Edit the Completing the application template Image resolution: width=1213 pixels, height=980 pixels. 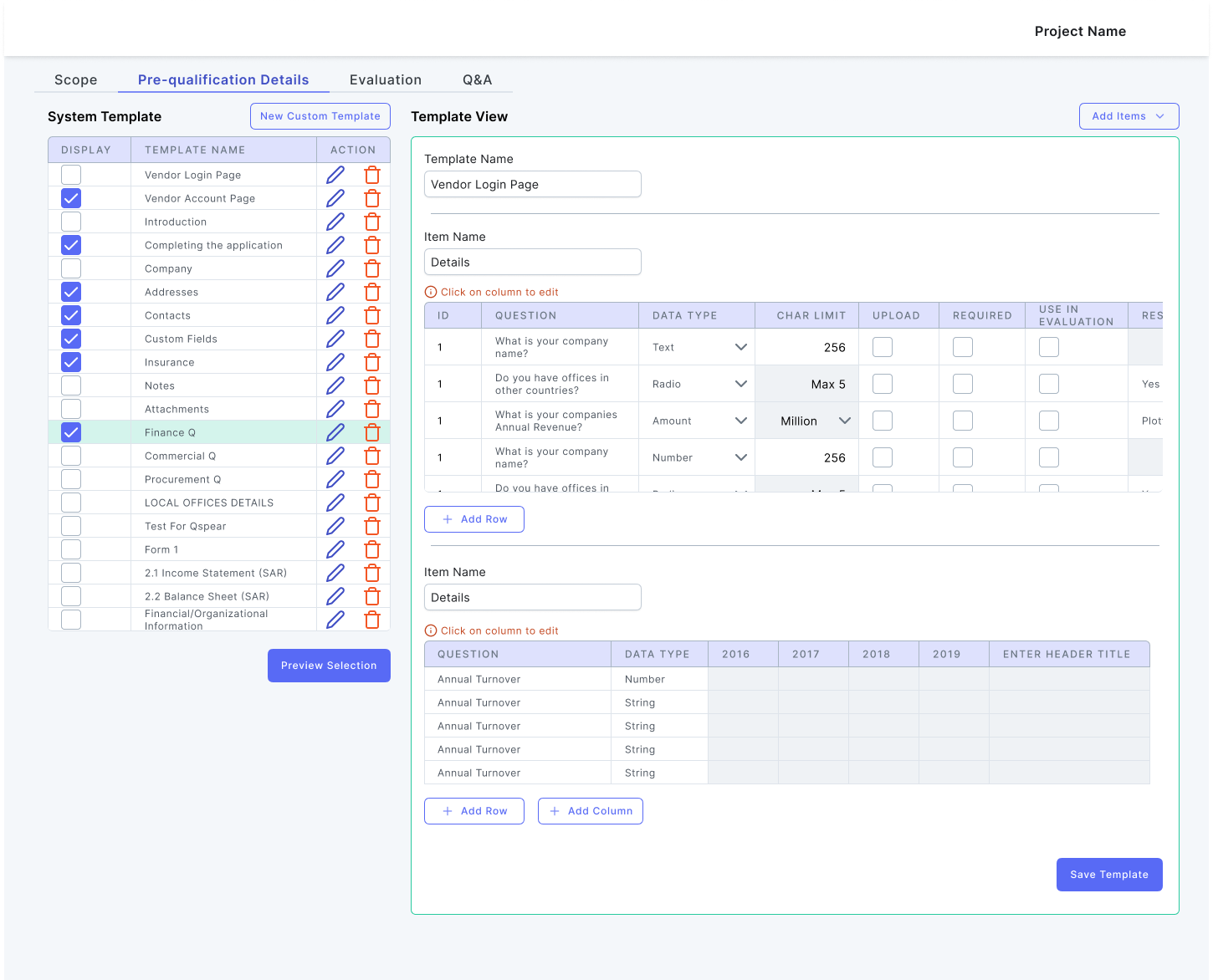pos(335,244)
